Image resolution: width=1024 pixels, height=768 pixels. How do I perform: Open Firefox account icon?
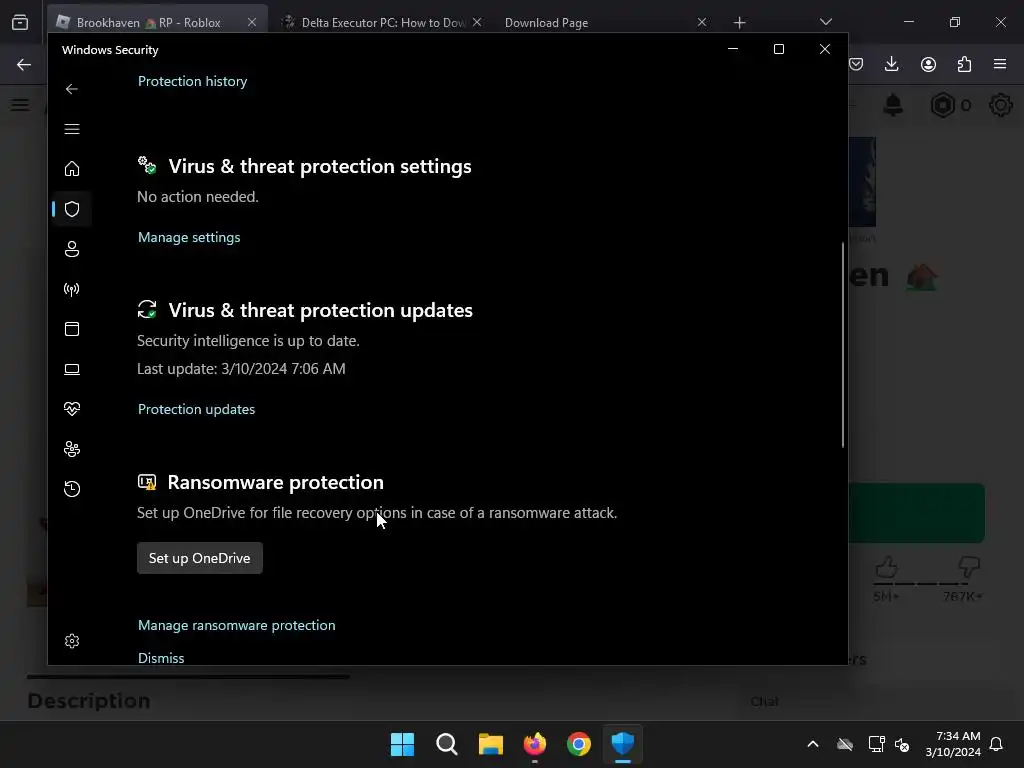click(x=928, y=64)
